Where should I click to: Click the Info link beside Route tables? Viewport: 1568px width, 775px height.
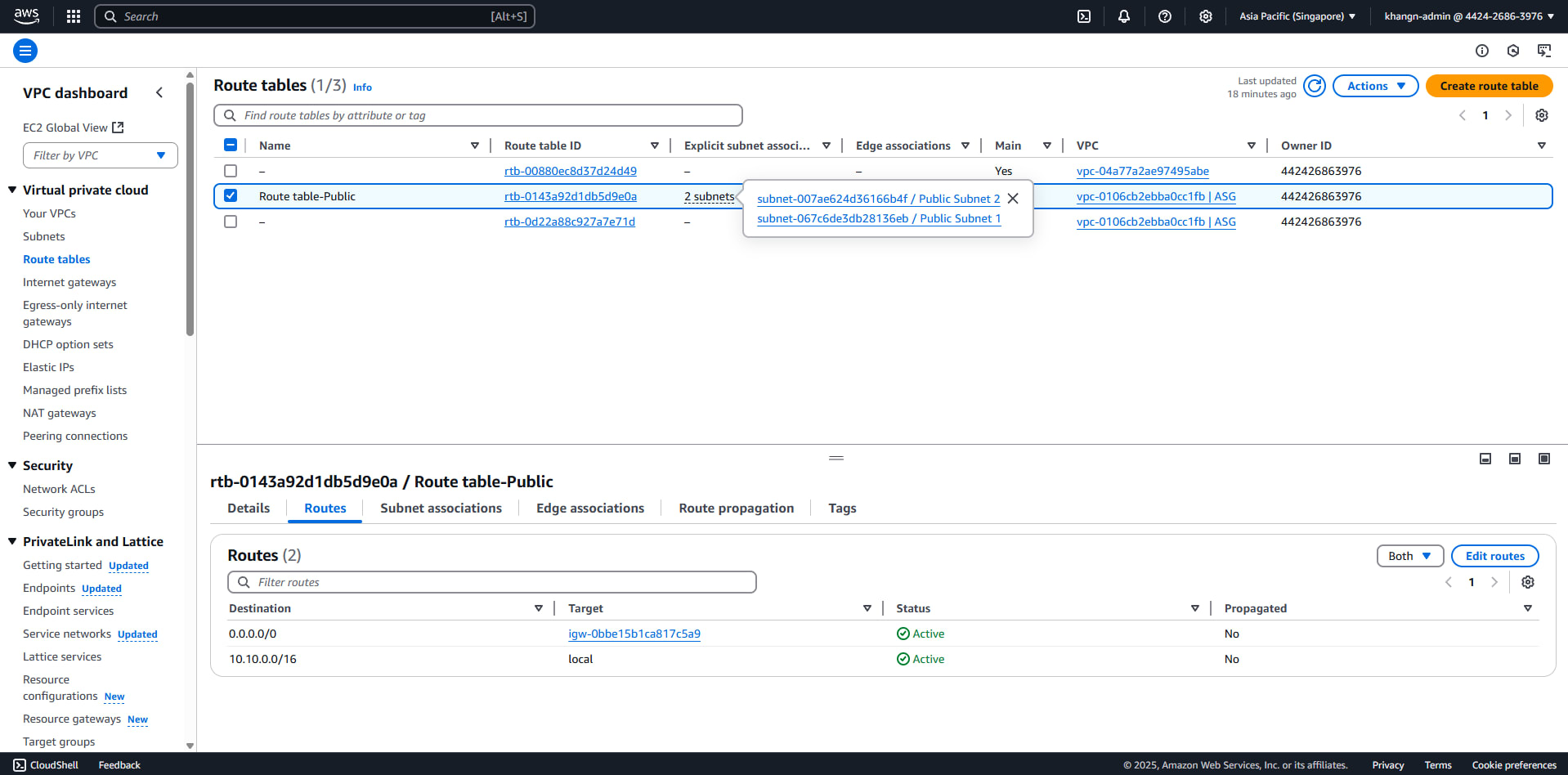tap(362, 87)
